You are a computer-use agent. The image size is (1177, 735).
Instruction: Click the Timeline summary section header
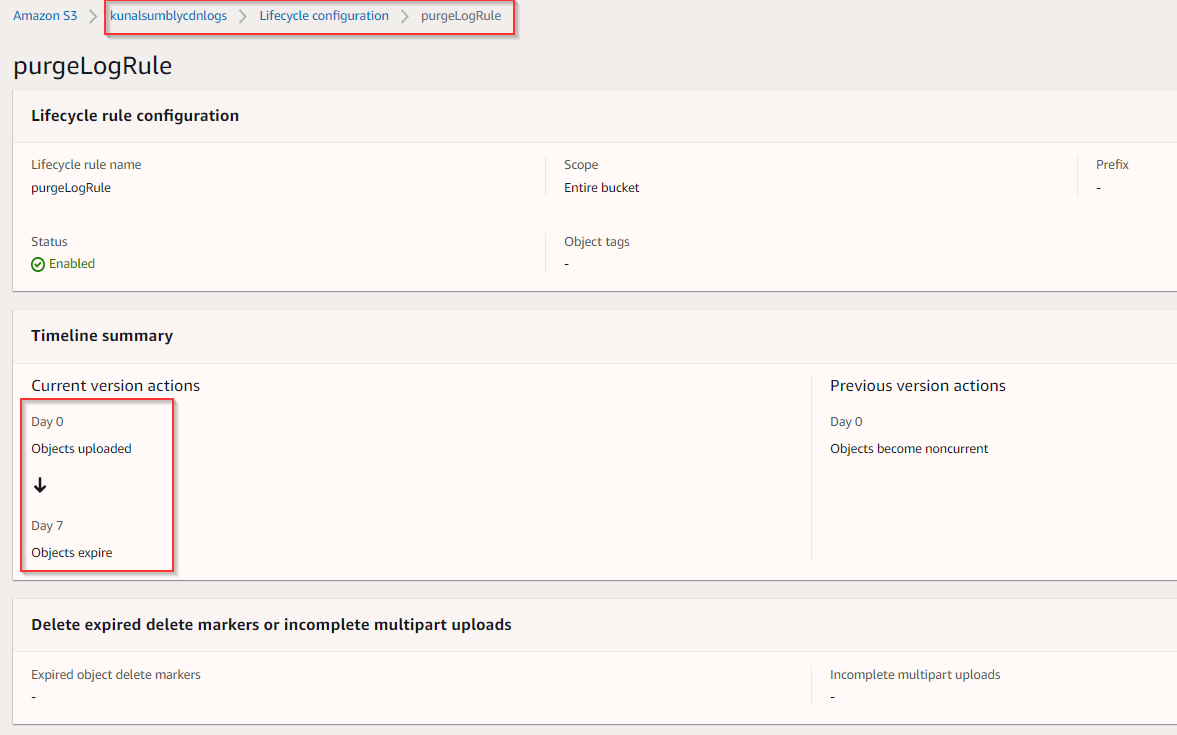[x=101, y=335]
